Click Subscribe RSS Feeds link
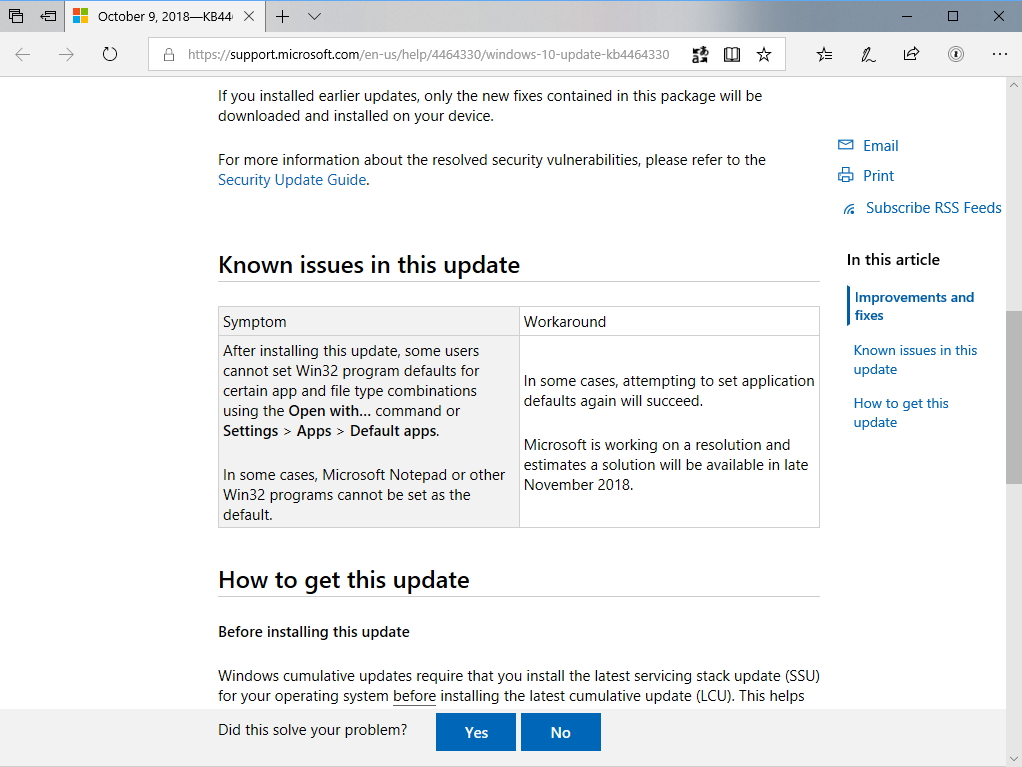Viewport: 1022px width, 767px height. (933, 208)
